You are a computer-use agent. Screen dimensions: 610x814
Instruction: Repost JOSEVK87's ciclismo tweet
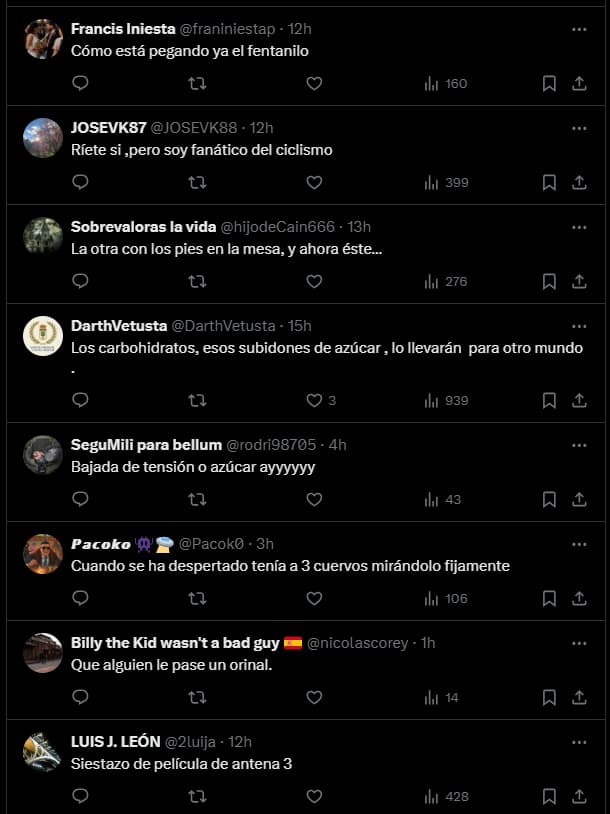[x=197, y=182]
